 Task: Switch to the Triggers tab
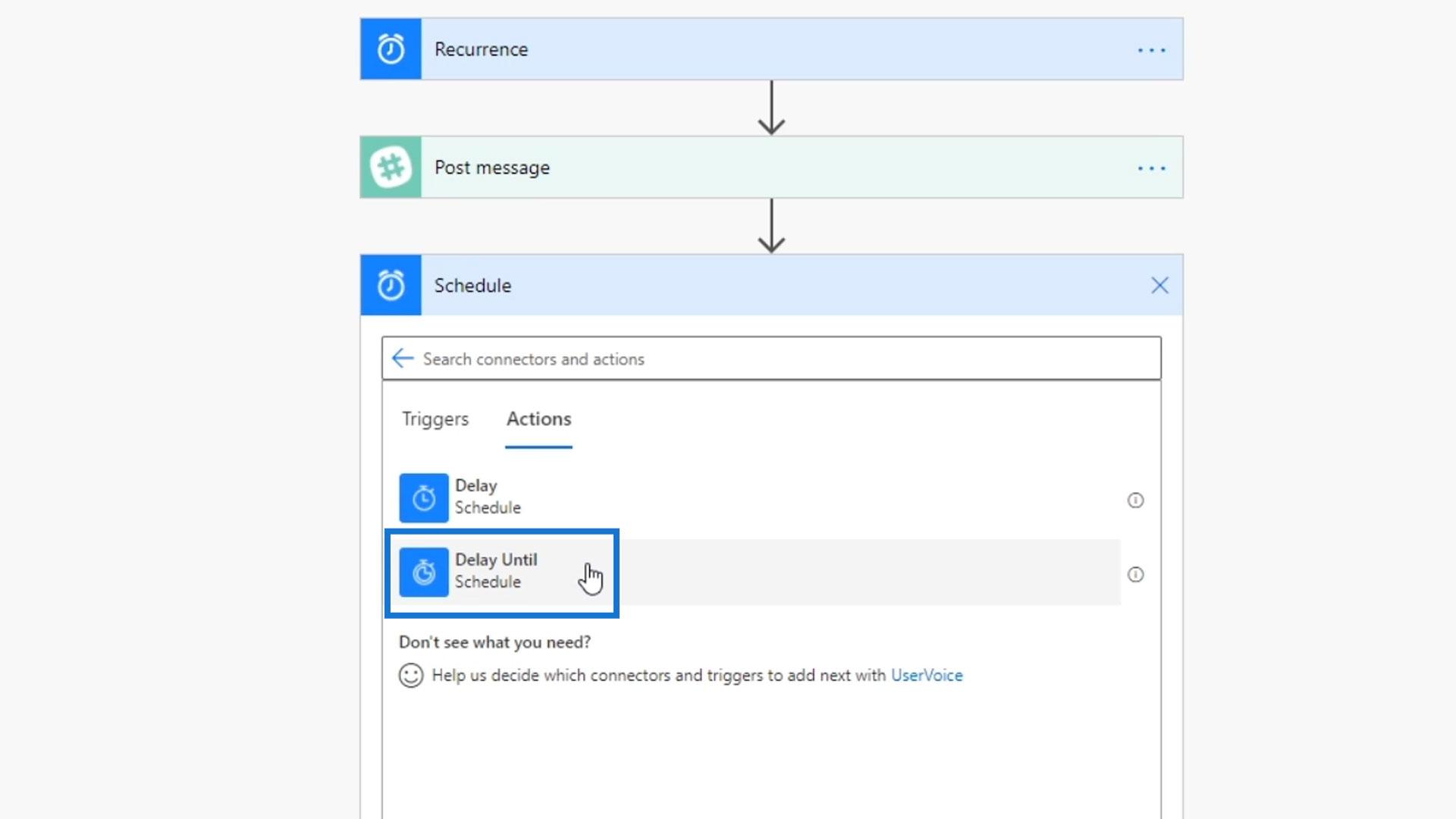click(435, 419)
